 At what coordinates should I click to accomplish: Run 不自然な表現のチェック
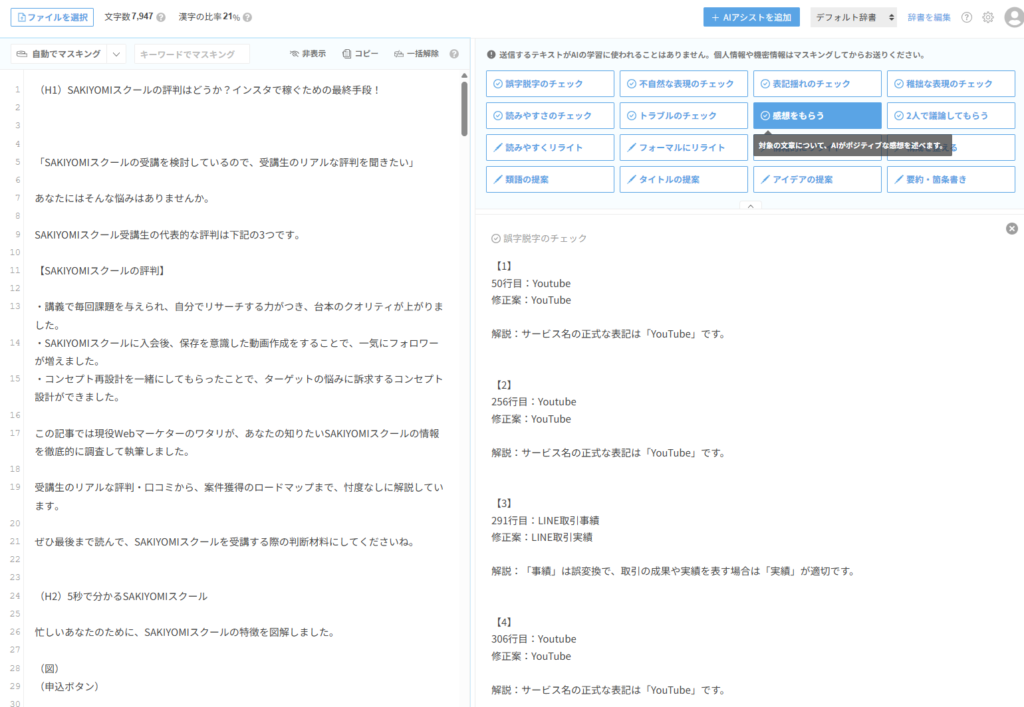683,84
